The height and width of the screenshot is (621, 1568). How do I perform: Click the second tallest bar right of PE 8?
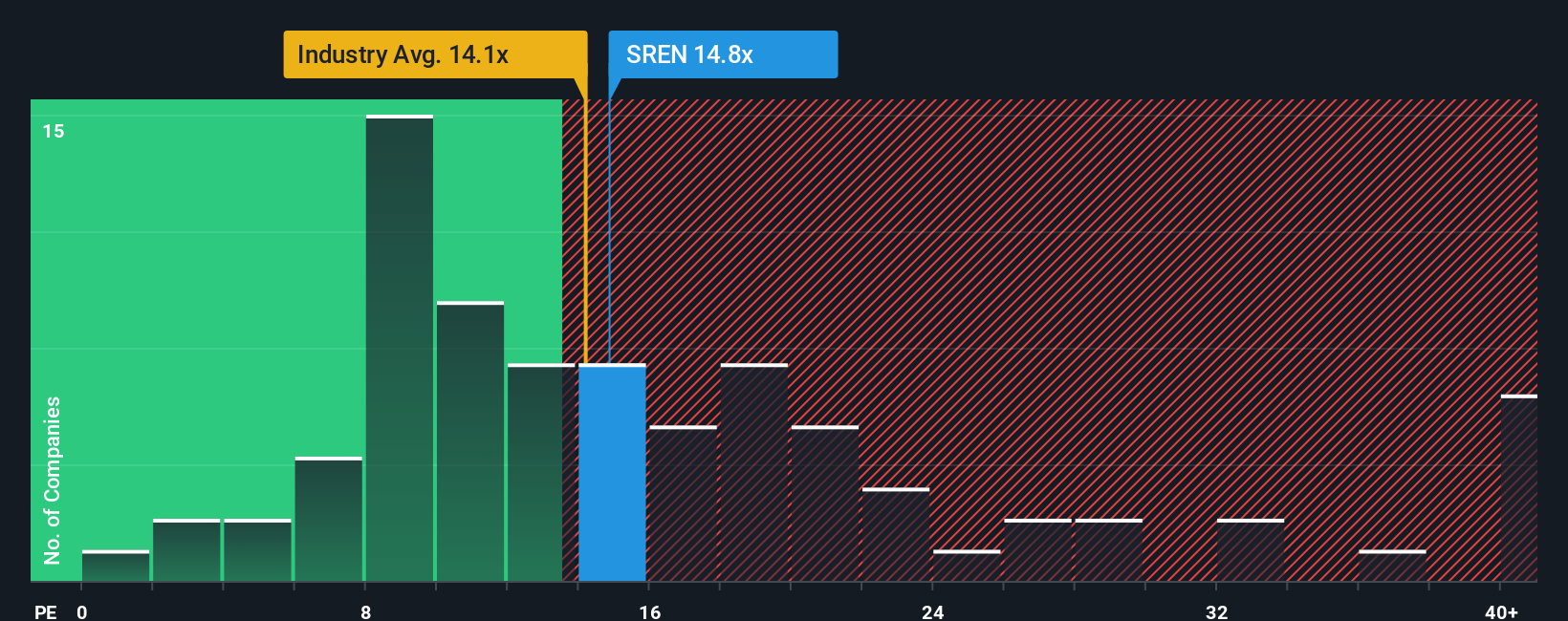coord(470,441)
